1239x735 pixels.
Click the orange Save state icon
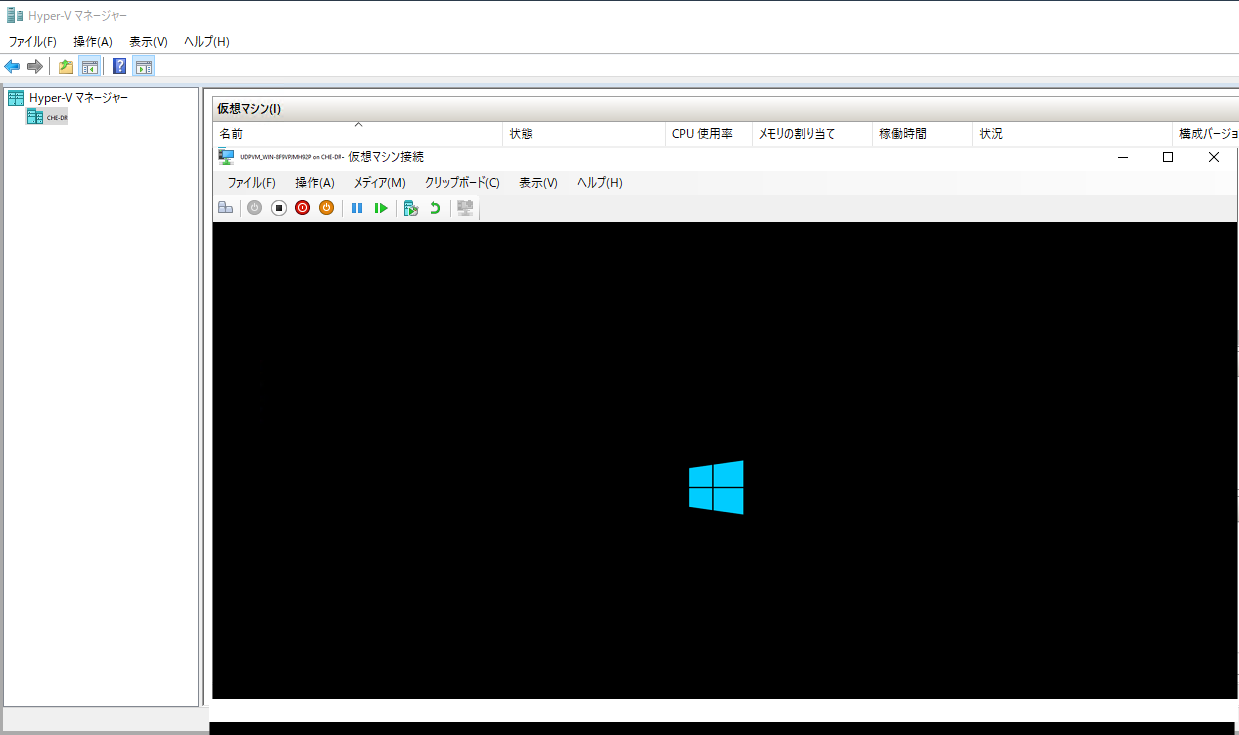coord(326,208)
